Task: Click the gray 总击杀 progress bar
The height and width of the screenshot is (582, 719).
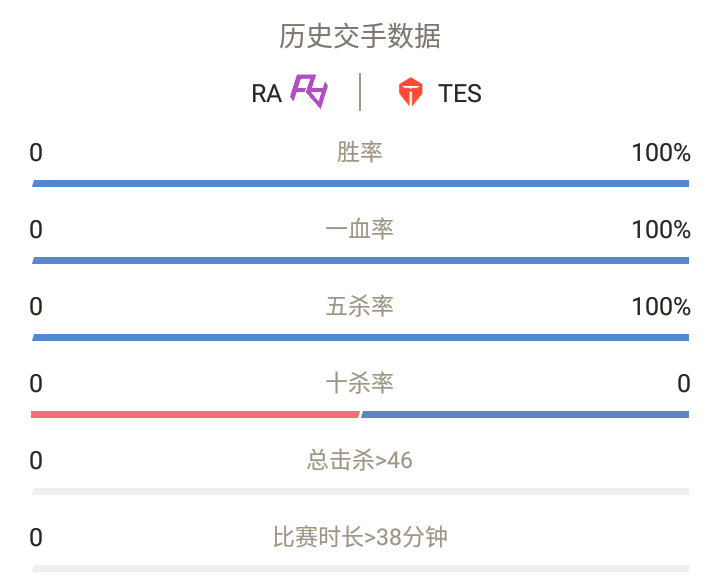Action: (x=360, y=492)
